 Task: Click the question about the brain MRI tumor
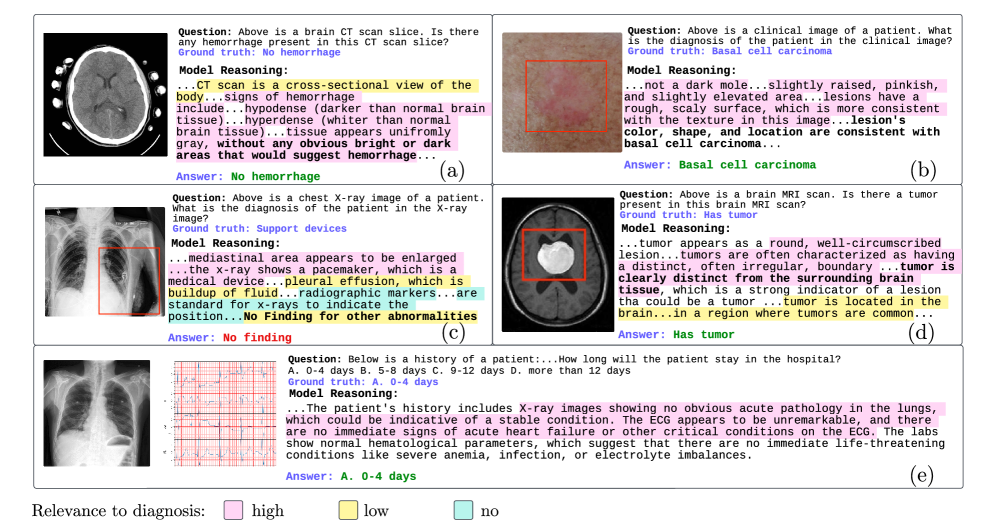click(x=779, y=200)
